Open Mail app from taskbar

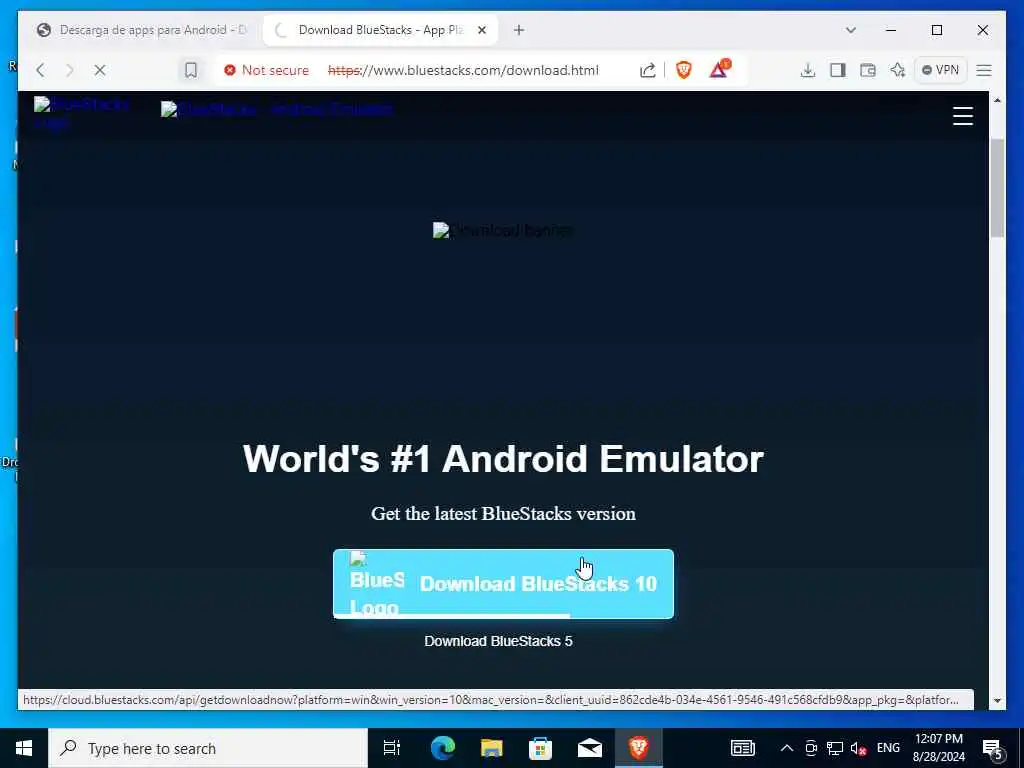(x=589, y=748)
